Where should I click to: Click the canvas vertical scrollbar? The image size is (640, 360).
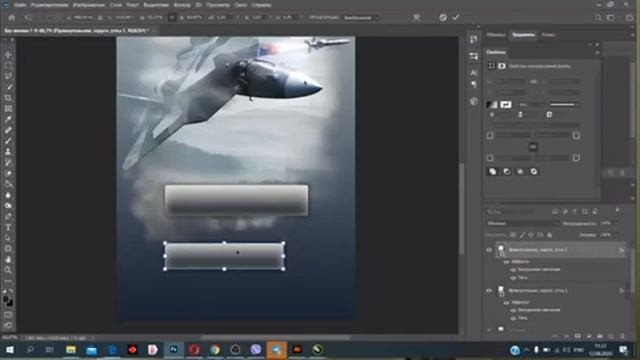point(461,208)
